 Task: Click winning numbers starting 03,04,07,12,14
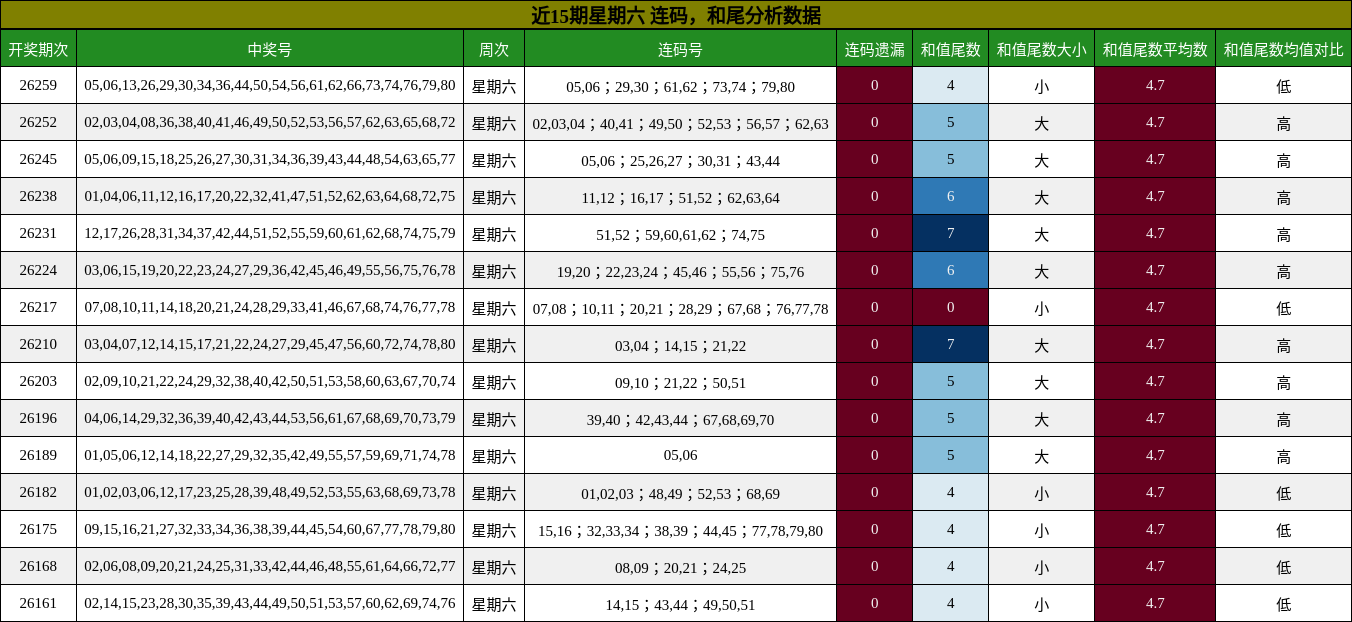(x=270, y=344)
